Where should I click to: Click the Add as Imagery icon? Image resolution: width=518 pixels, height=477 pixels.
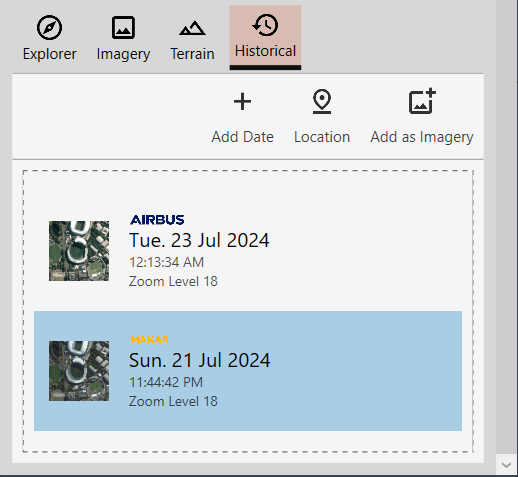422,101
